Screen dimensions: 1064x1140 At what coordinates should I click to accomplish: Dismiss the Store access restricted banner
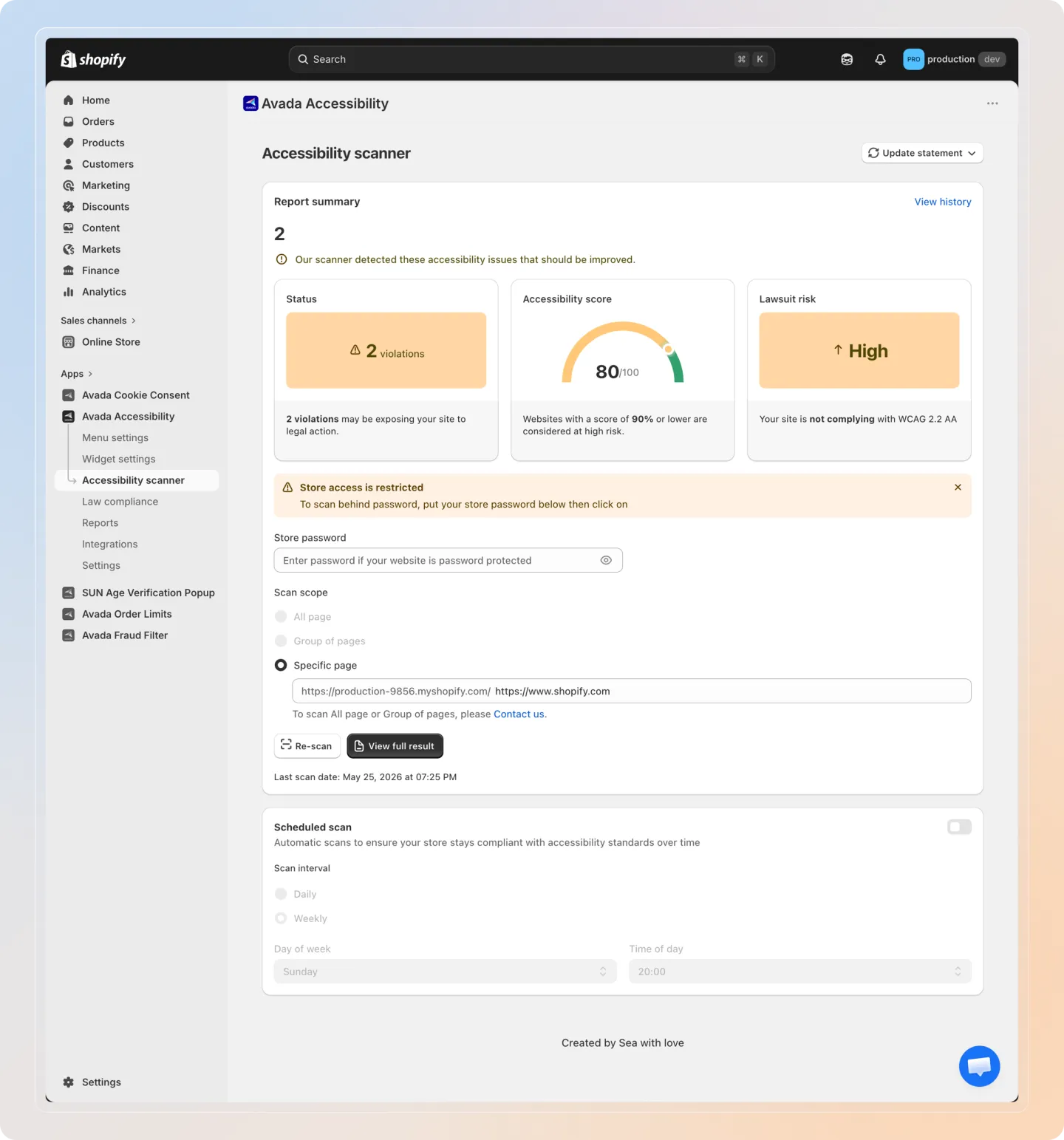[958, 488]
